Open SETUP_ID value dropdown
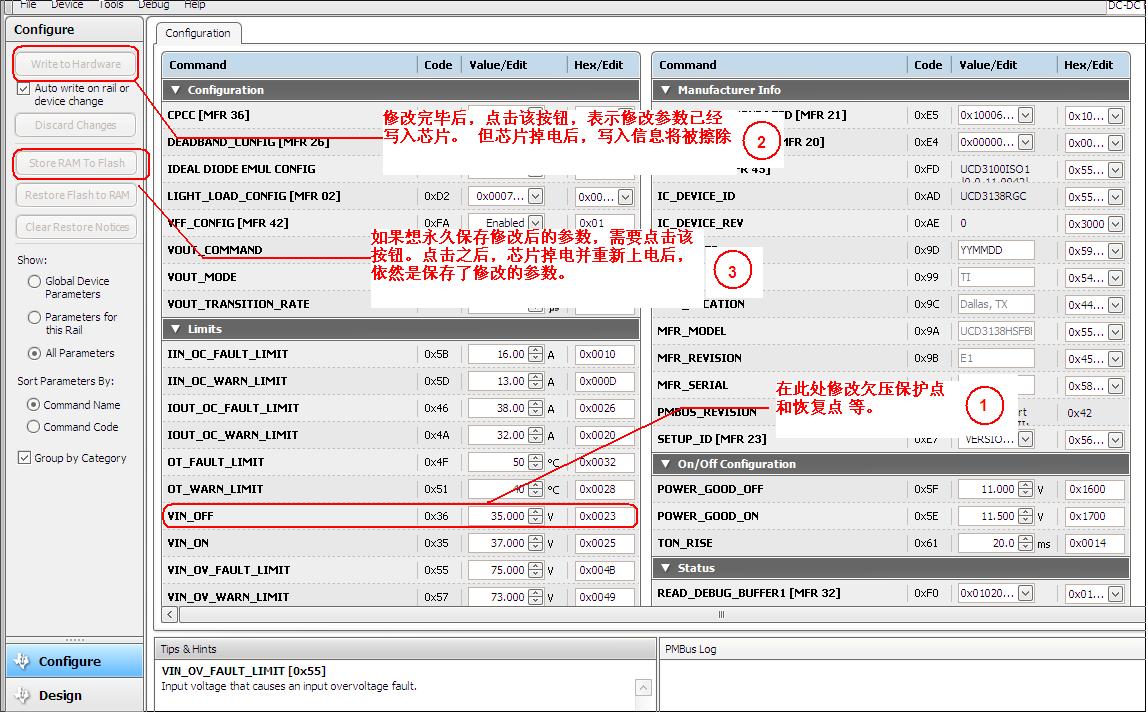The height and width of the screenshot is (713, 1148). (x=1026, y=439)
